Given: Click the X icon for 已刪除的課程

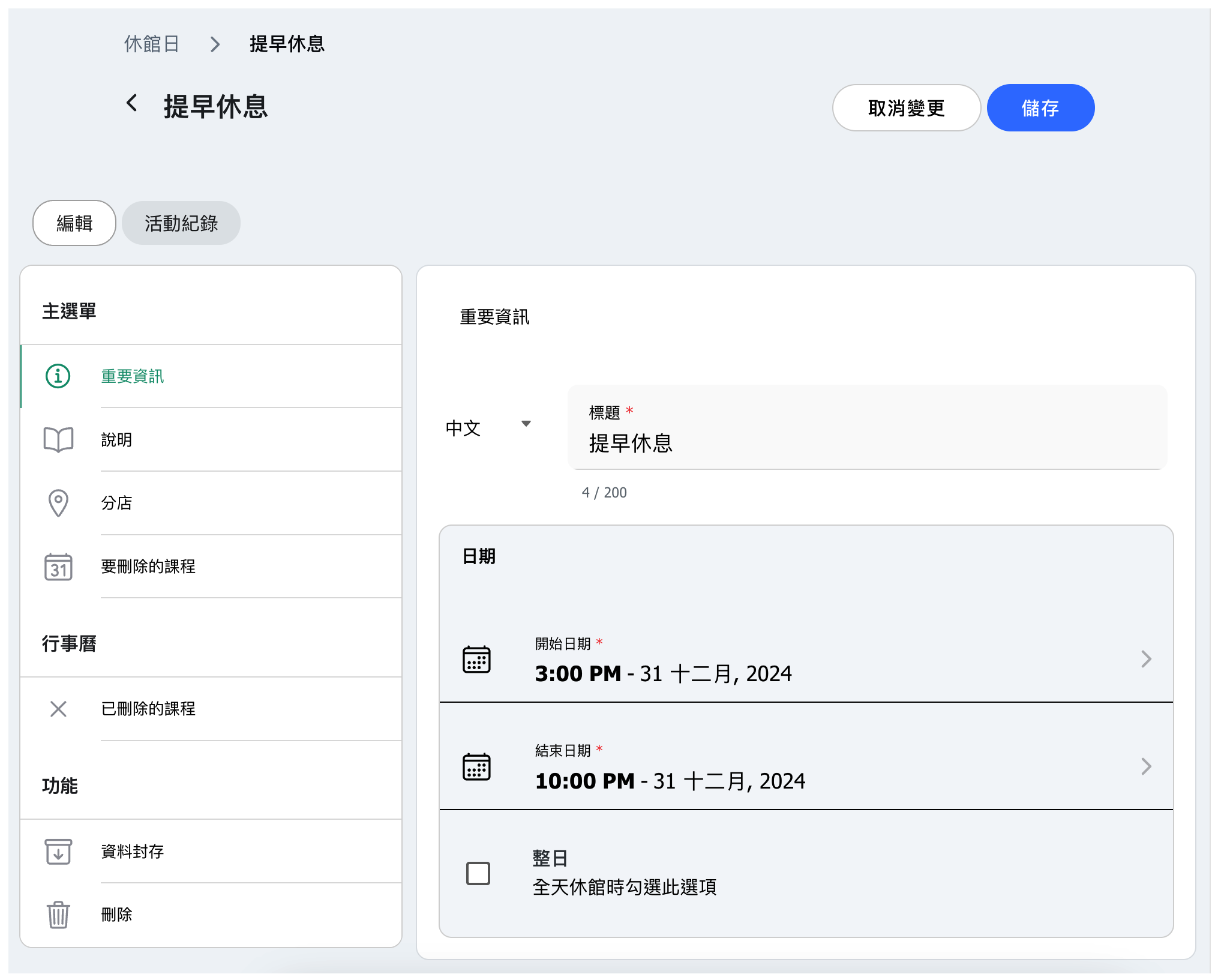Looking at the screenshot, I should point(58,709).
